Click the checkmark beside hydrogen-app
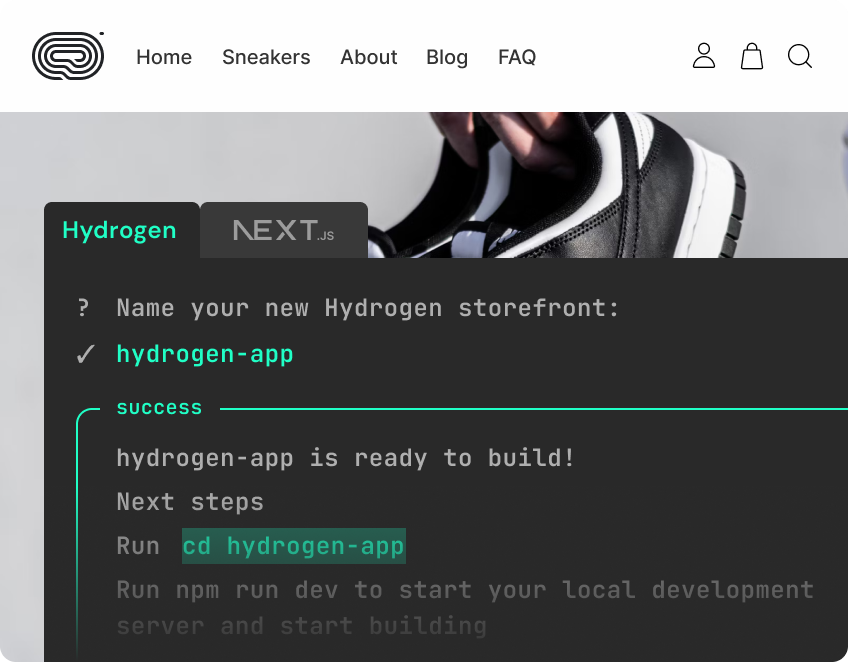 click(x=86, y=354)
